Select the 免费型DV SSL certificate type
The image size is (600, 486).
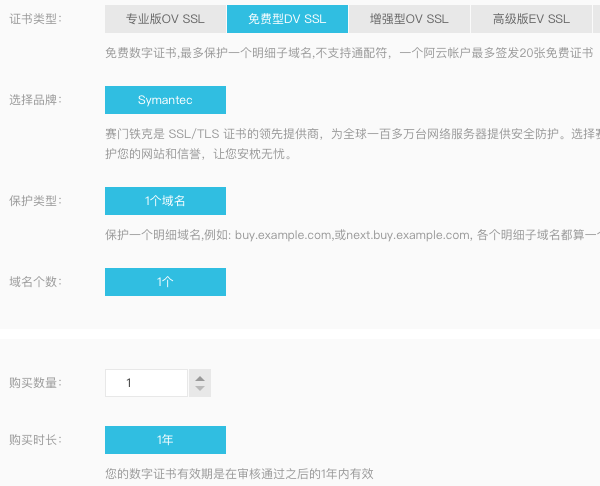287,19
